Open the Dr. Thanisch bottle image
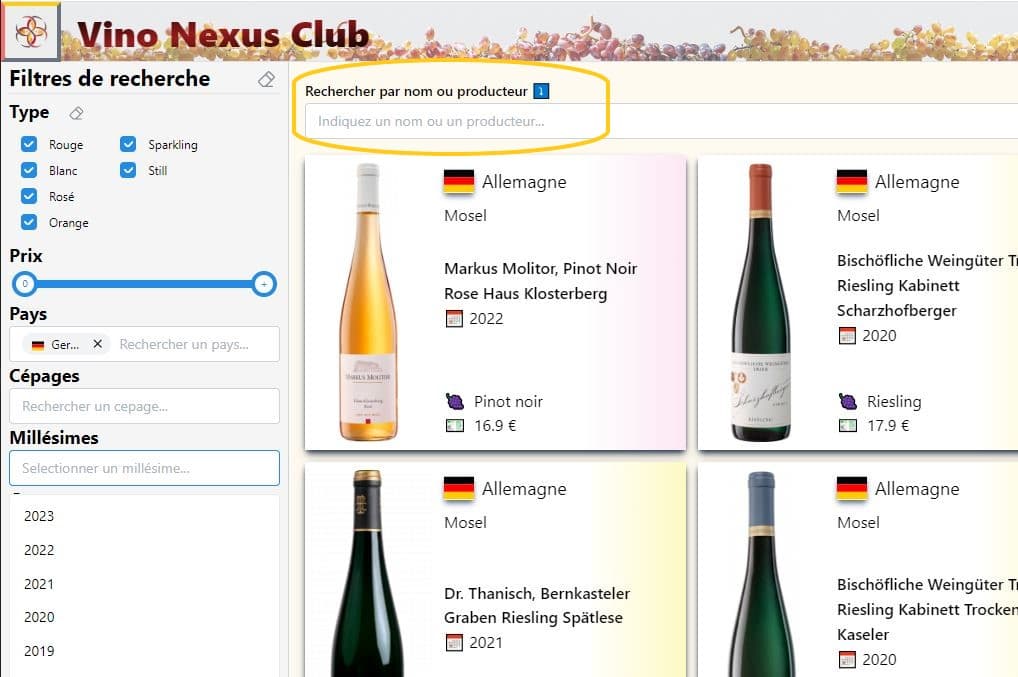1018x677 pixels. [367, 573]
